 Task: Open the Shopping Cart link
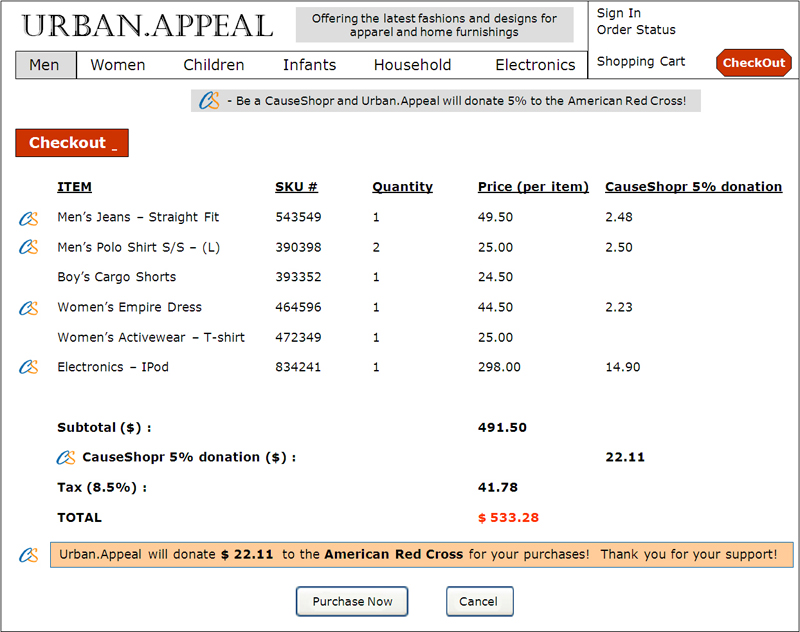[x=641, y=61]
